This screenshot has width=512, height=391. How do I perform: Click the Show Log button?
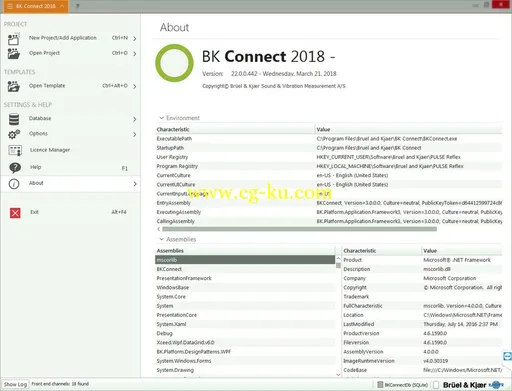click(15, 384)
